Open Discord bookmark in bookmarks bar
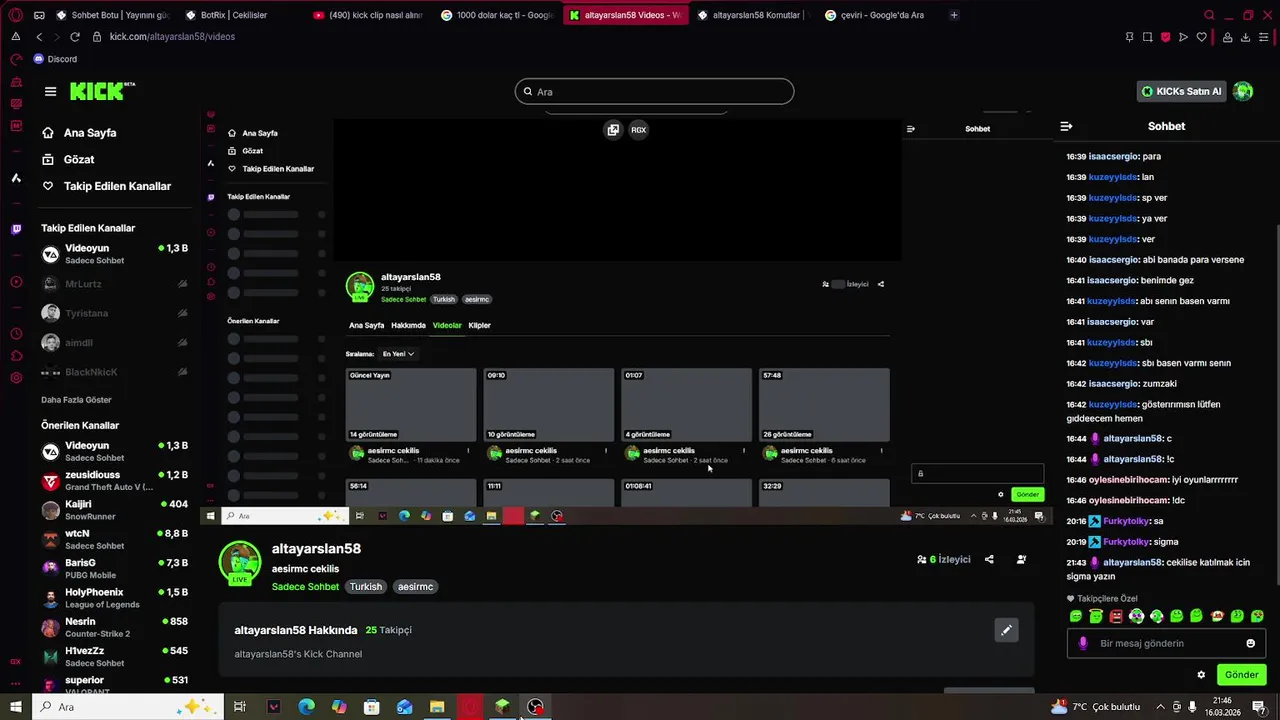This screenshot has width=1280, height=720. coord(55,59)
